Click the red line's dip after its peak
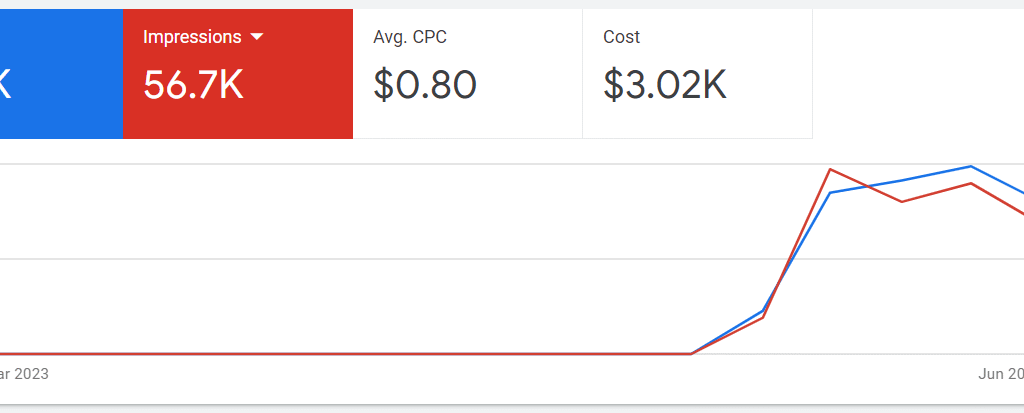The height and width of the screenshot is (413, 1024). [902, 202]
